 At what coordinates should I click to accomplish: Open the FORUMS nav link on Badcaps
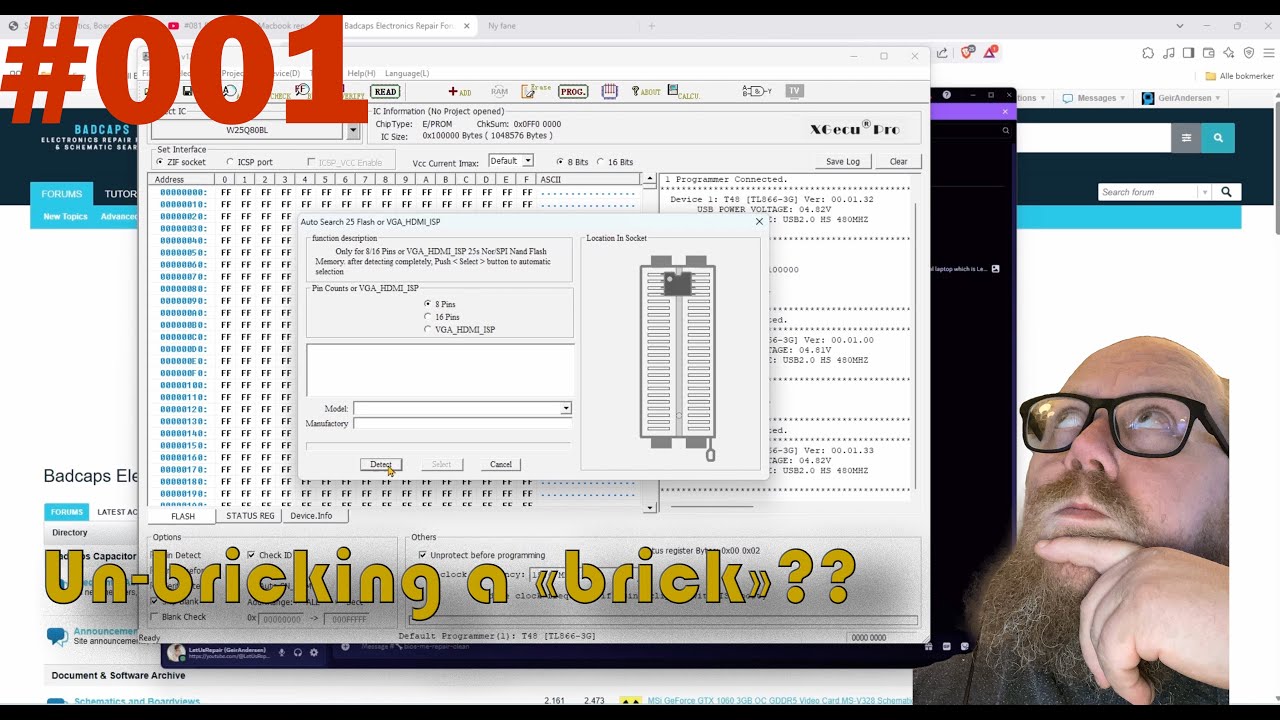(62, 194)
